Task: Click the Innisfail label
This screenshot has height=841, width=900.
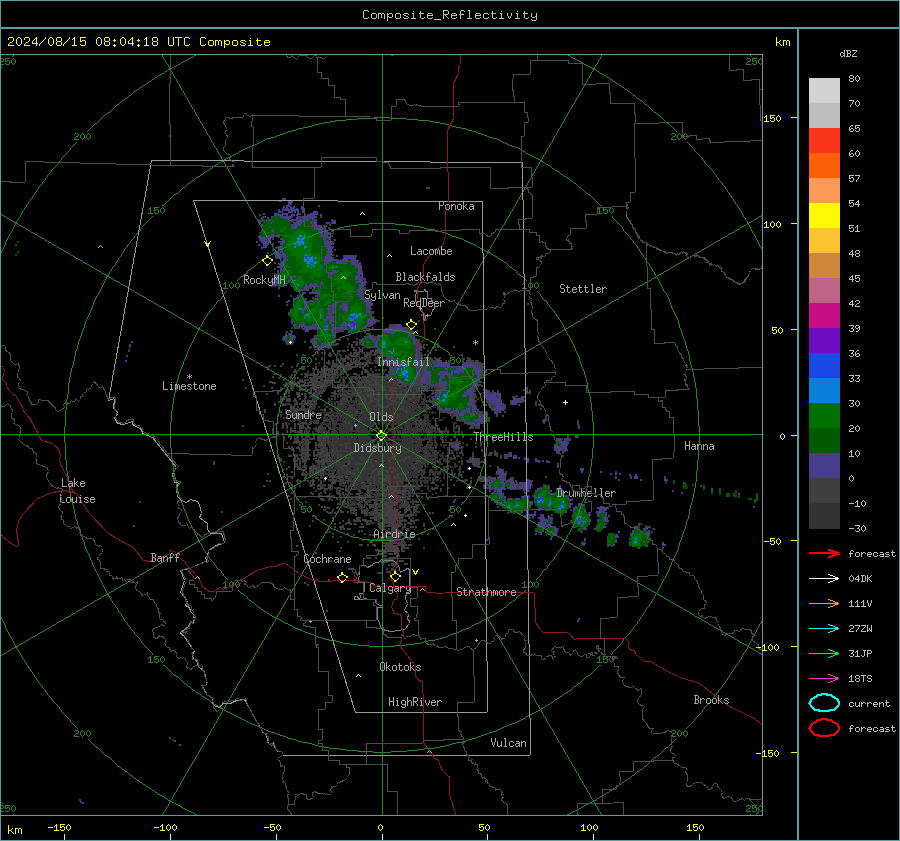Action: pyautogui.click(x=403, y=362)
